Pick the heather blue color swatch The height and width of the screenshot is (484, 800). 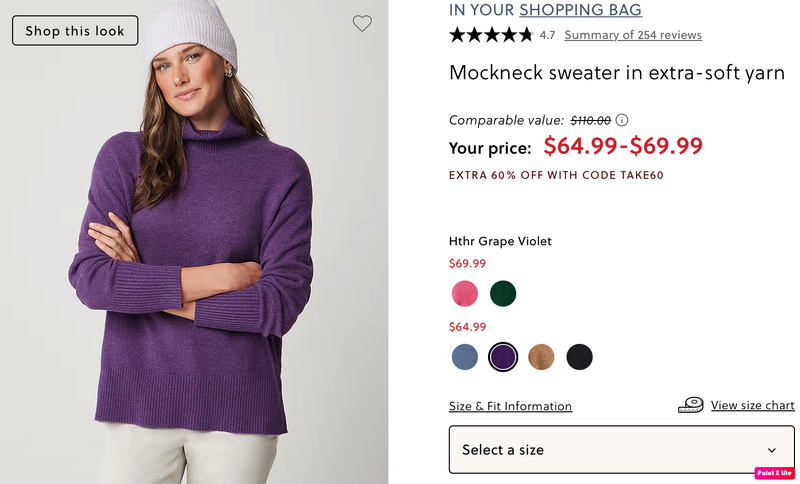coord(465,357)
